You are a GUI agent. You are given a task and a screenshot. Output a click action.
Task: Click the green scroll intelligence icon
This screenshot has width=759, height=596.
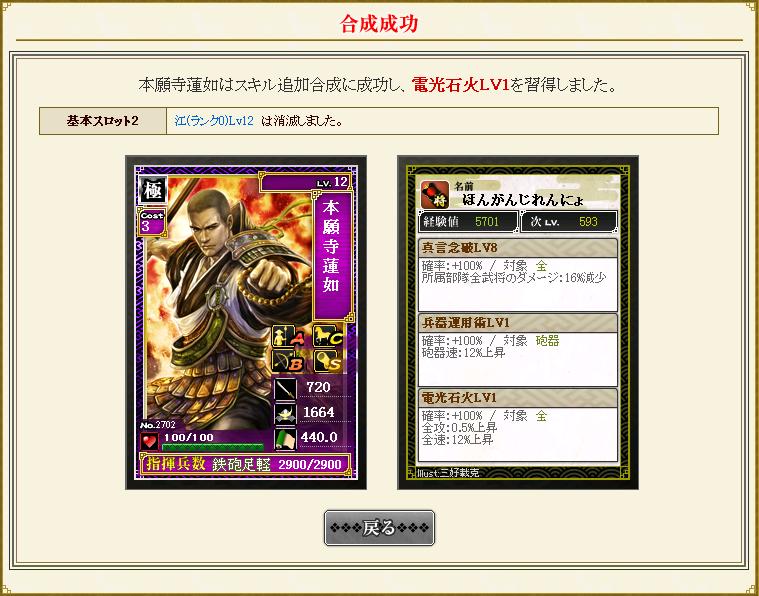(x=286, y=439)
